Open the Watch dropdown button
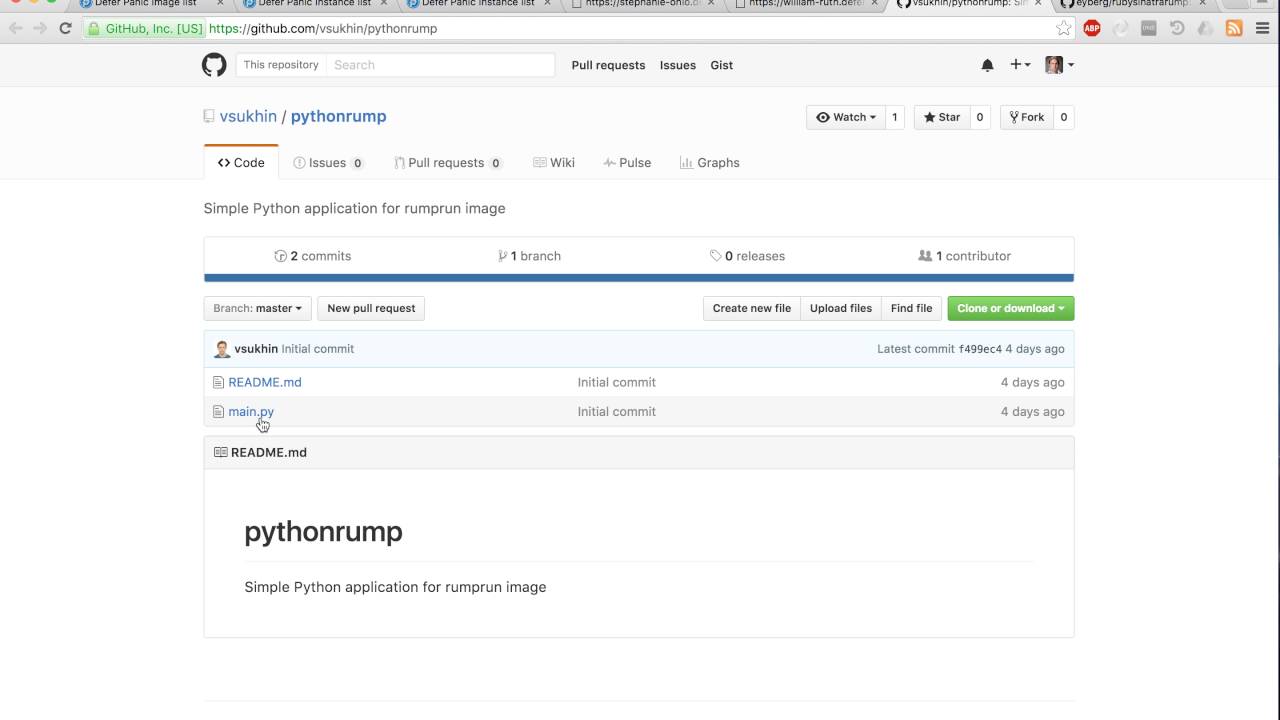1280x720 pixels. click(846, 117)
